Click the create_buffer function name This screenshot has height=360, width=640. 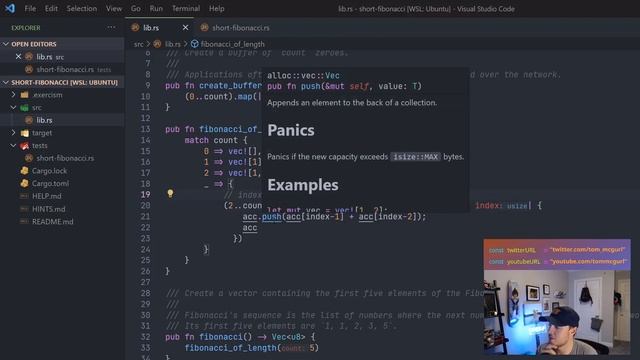(230, 86)
